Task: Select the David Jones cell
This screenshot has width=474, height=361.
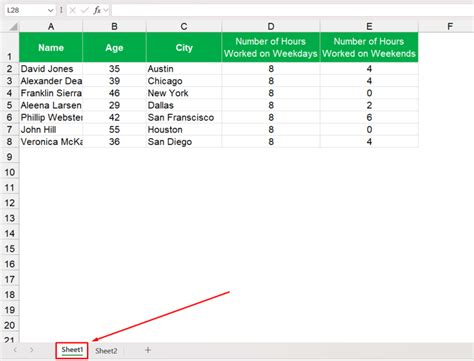Action: tap(51, 69)
